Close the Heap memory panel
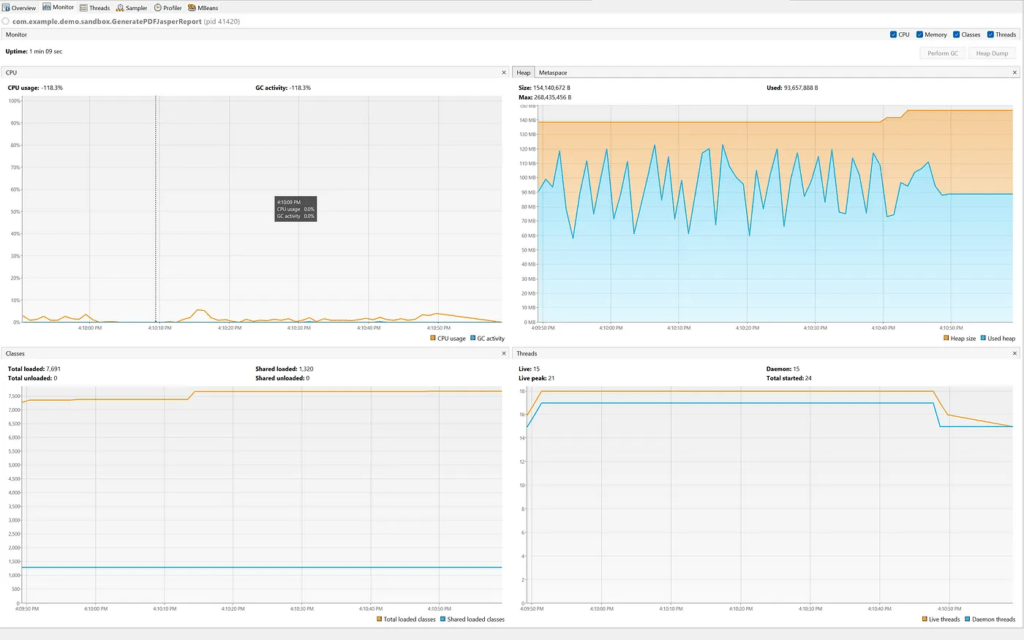Screen dimensions: 1024x640 click(x=1015, y=73)
